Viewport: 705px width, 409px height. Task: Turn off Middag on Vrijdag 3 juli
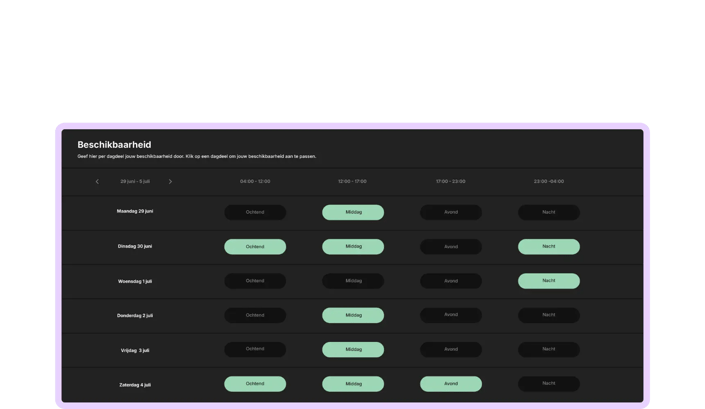[x=353, y=350]
